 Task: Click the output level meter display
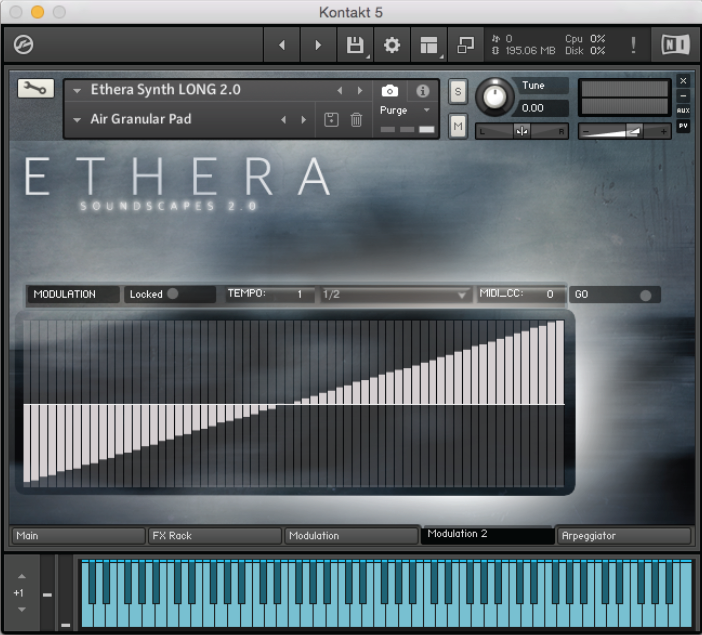tap(625, 97)
